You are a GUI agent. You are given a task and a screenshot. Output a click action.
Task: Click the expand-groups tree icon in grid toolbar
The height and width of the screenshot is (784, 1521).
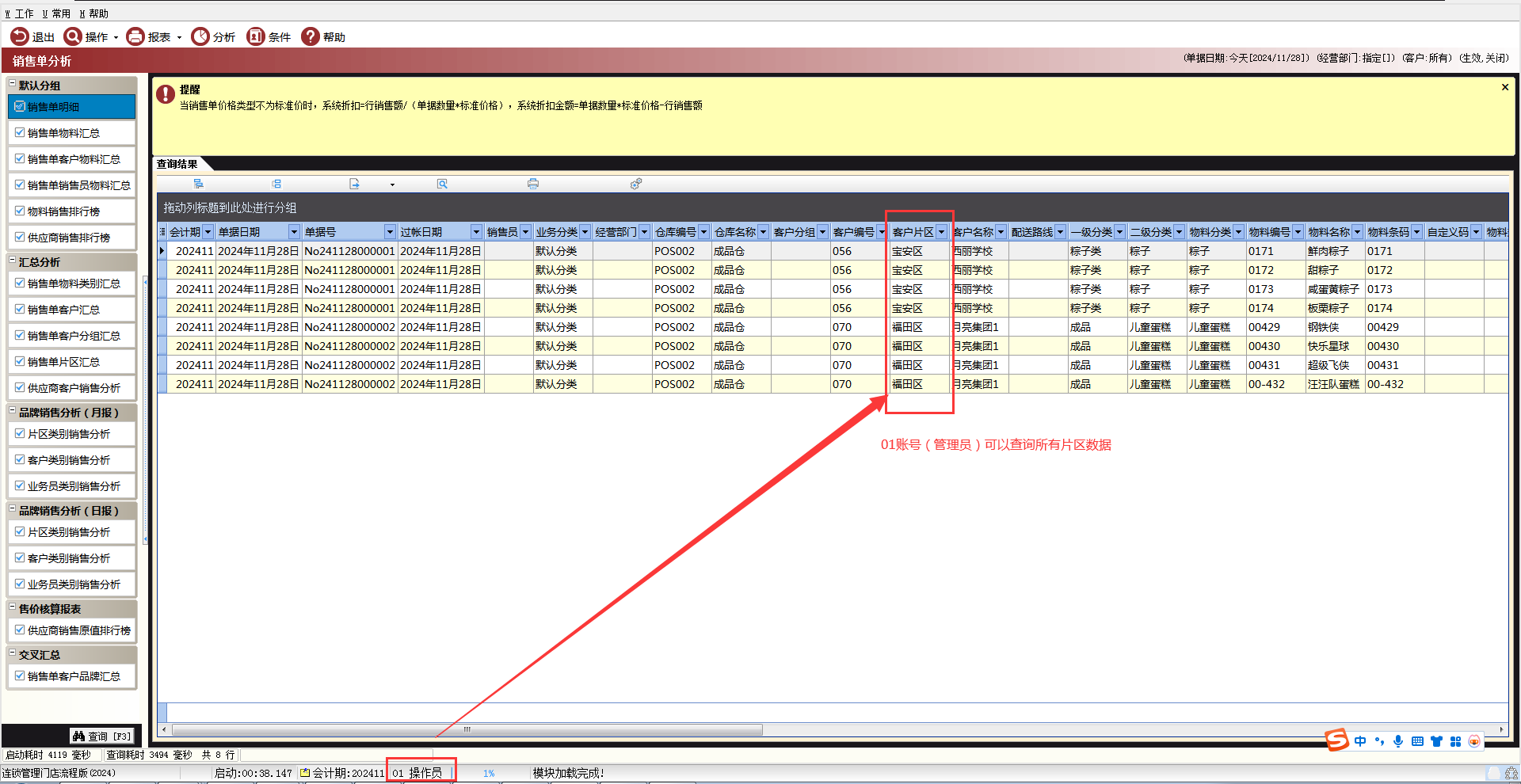coord(199,184)
